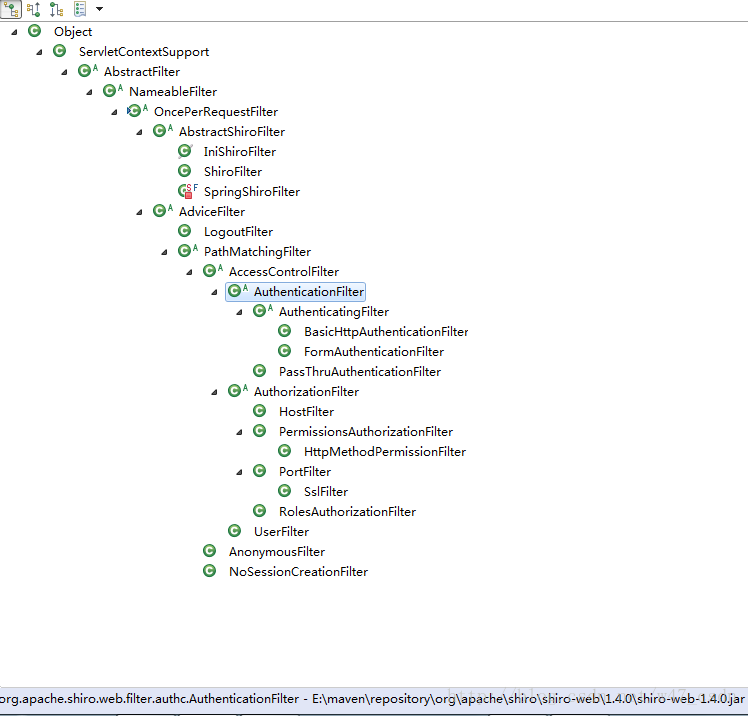Click the class icon beside HttpMethodPermissionFilter
Screen dimensions: 748x716
[285, 451]
